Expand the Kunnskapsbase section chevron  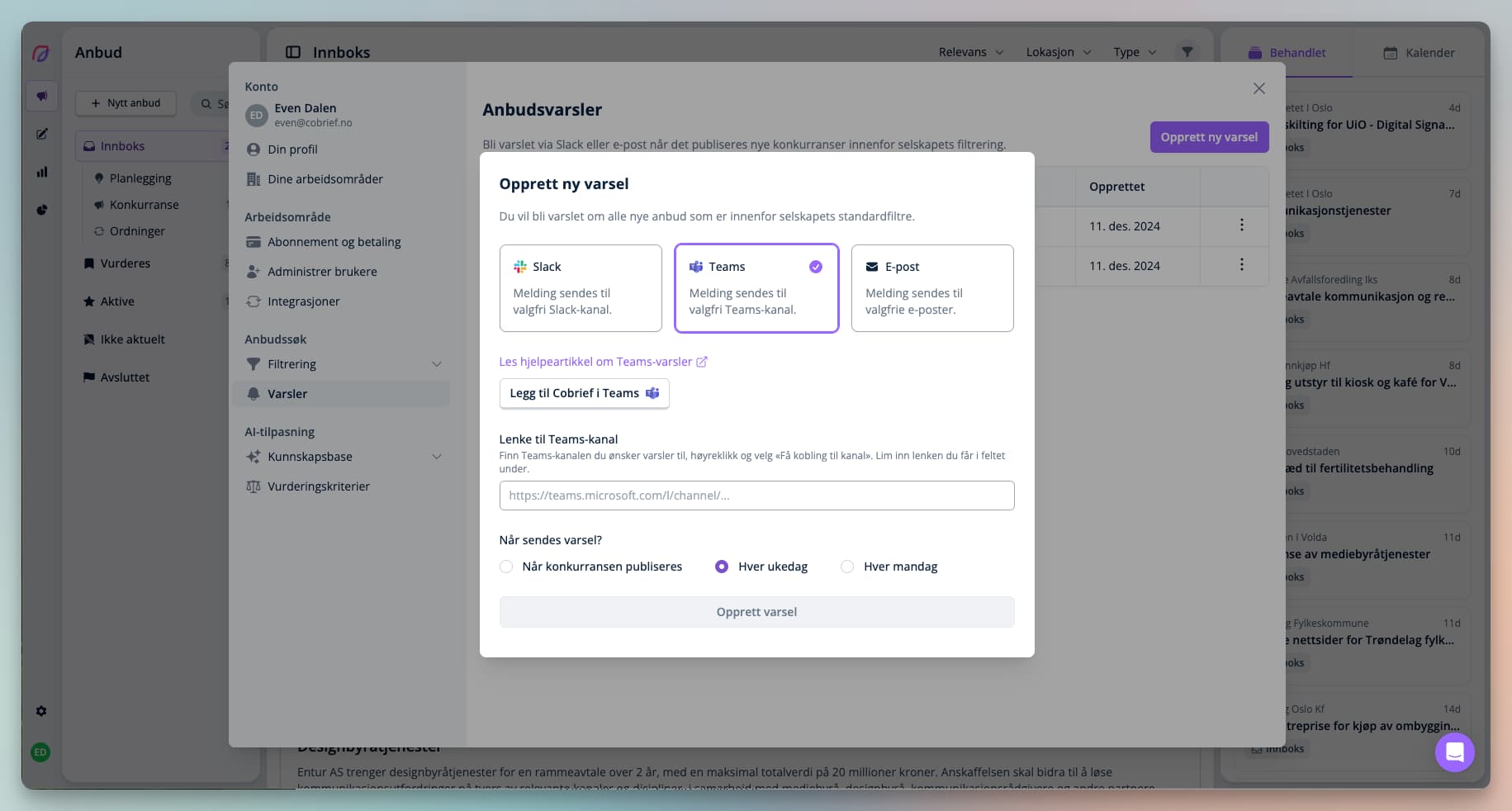(x=437, y=457)
